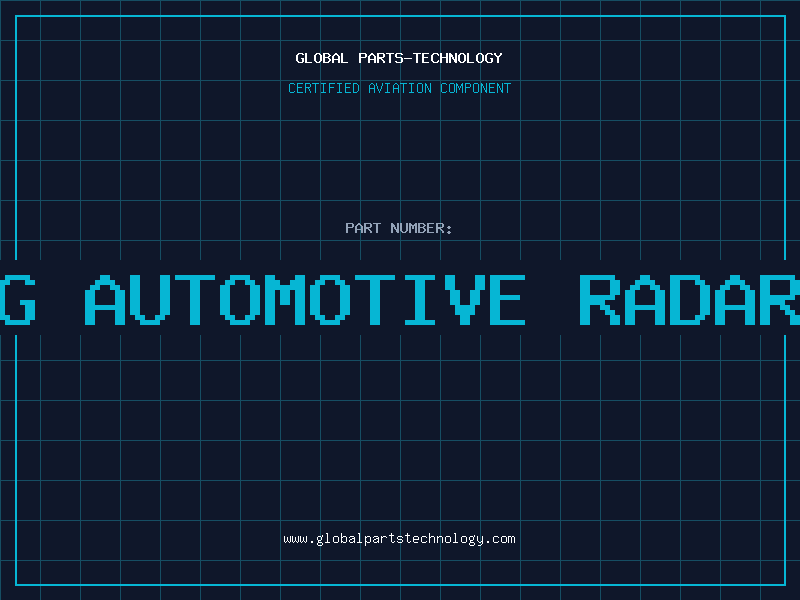The width and height of the screenshot is (800, 600).
Task: Click the GLOBAL PARTS-TECHNOLOGY company heading
Action: click(399, 58)
